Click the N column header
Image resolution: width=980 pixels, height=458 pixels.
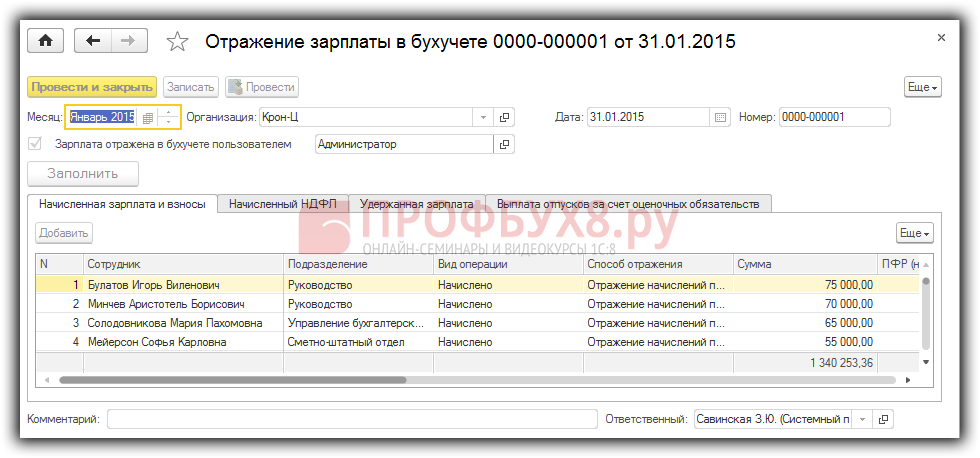(x=59, y=264)
